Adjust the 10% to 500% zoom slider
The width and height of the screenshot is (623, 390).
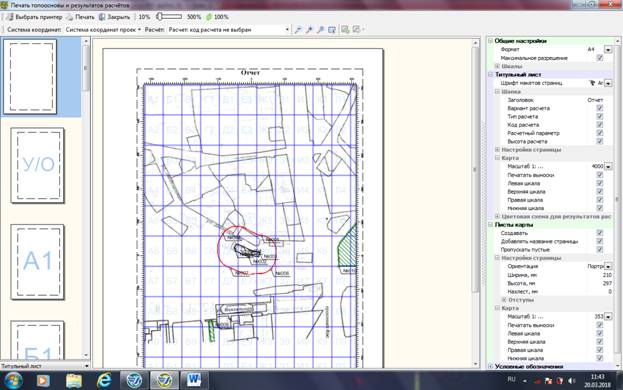pyautogui.click(x=169, y=17)
